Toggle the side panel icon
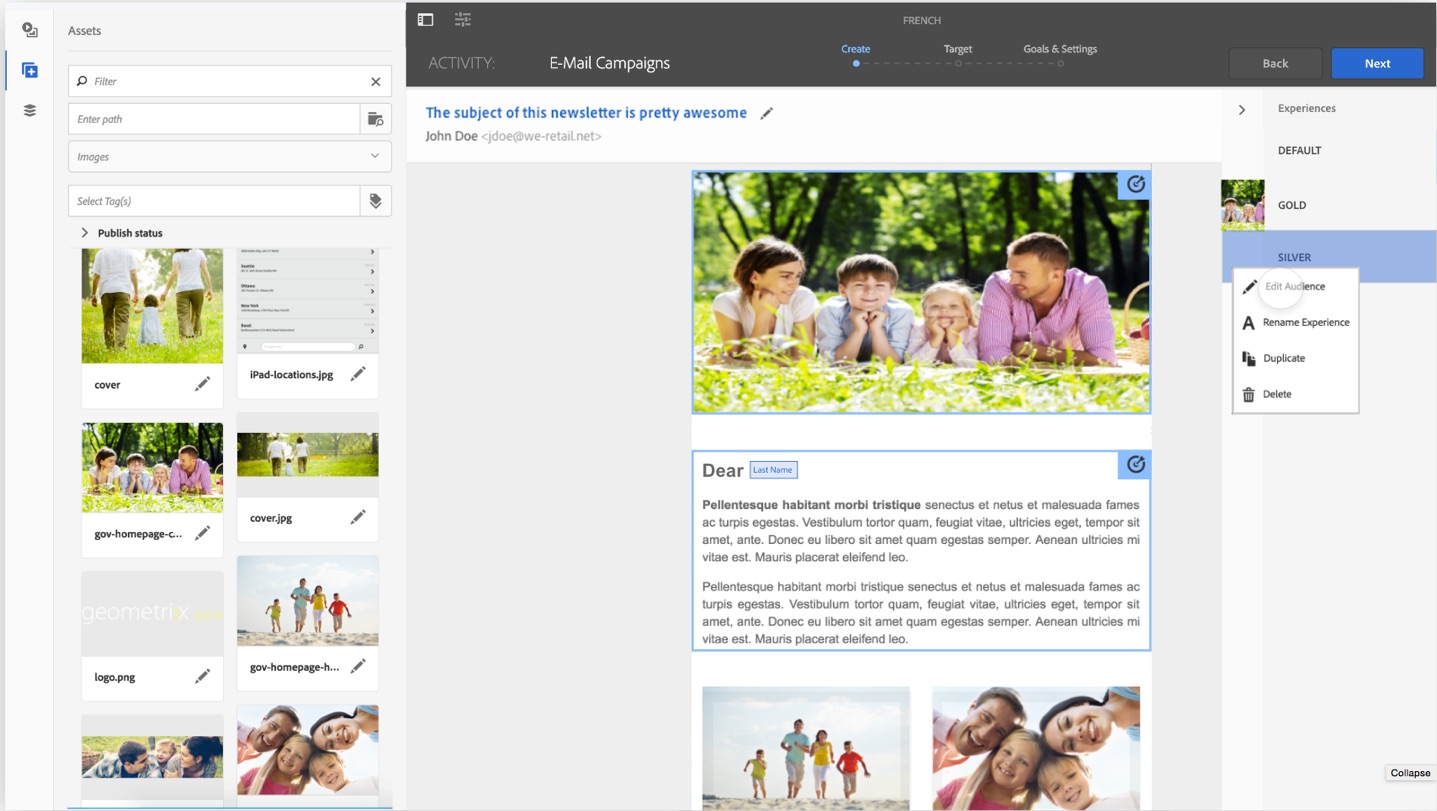The width and height of the screenshot is (1437, 811). [425, 19]
